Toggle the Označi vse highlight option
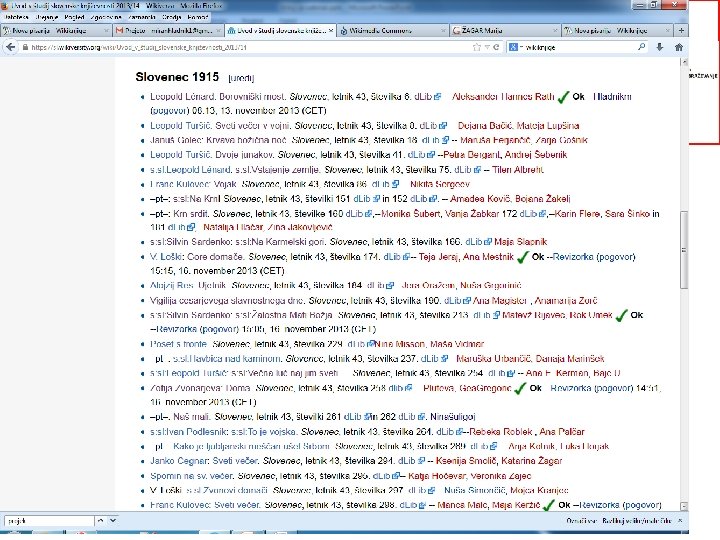 [582, 521]
